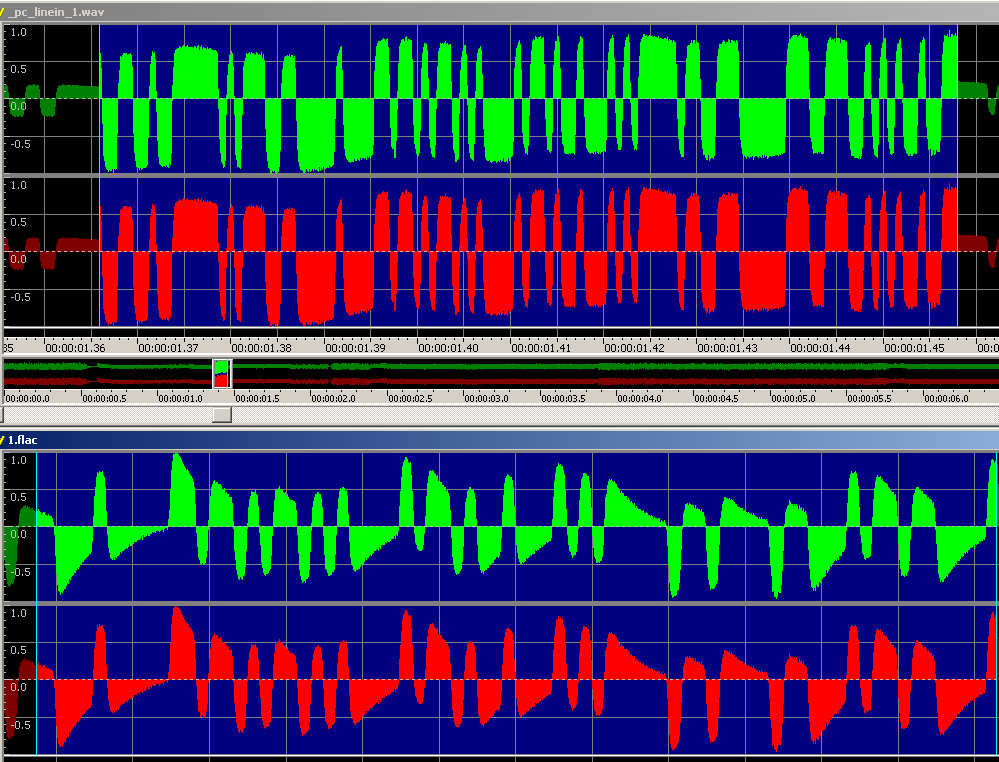Click the horizontal scrollbar thumb
Screen dimensions: 999x762
(x=222, y=414)
